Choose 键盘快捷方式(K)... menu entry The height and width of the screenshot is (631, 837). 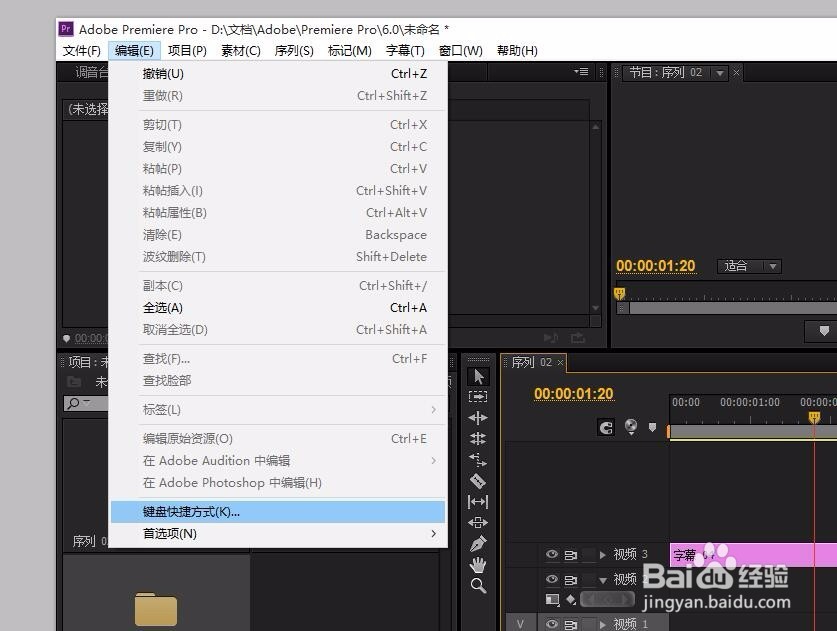[278, 511]
